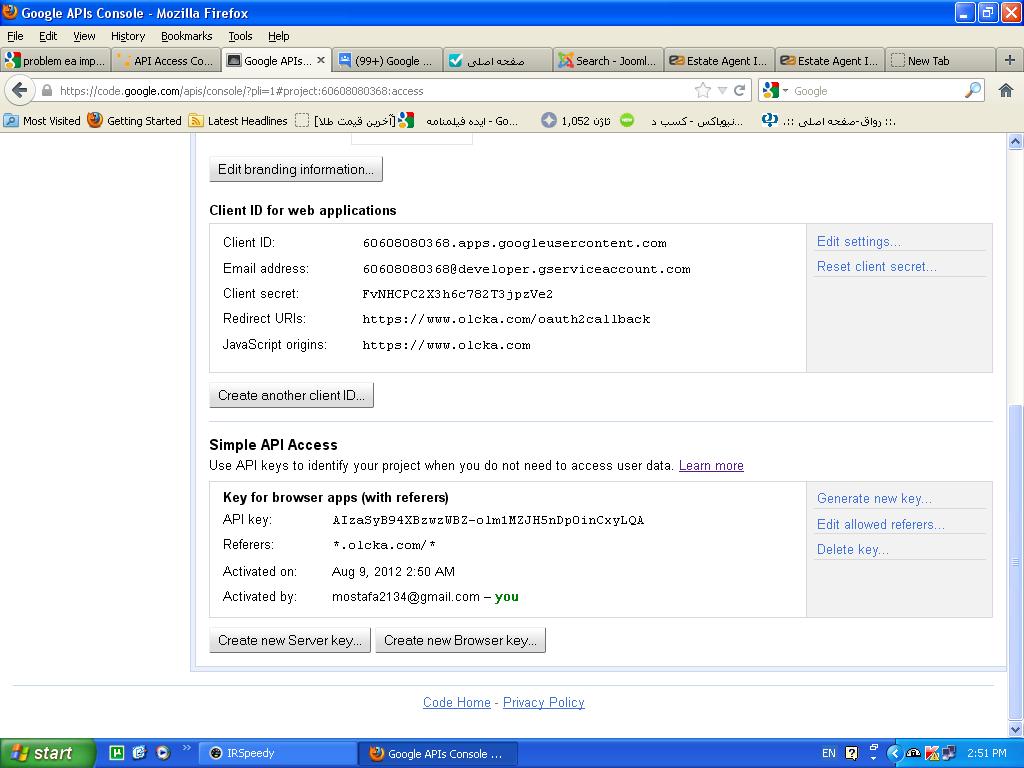The height and width of the screenshot is (768, 1024).
Task: Open the Windows start button
Action: pyautogui.click(x=47, y=753)
